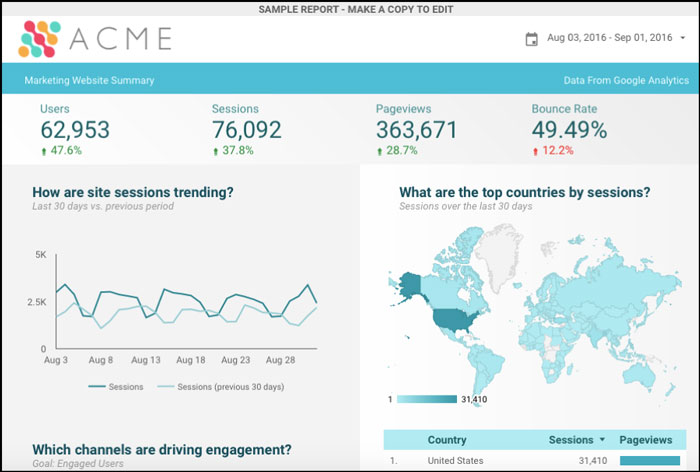Click the Aug 3 axis label

coord(56,360)
